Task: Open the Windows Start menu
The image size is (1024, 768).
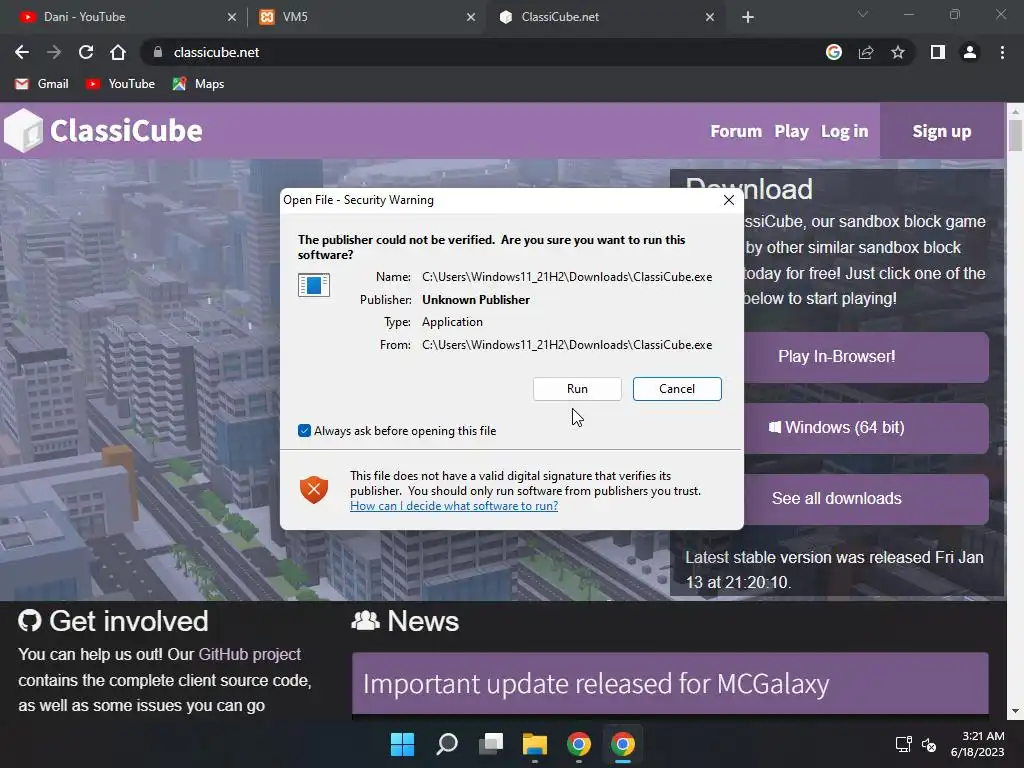Action: (402, 744)
